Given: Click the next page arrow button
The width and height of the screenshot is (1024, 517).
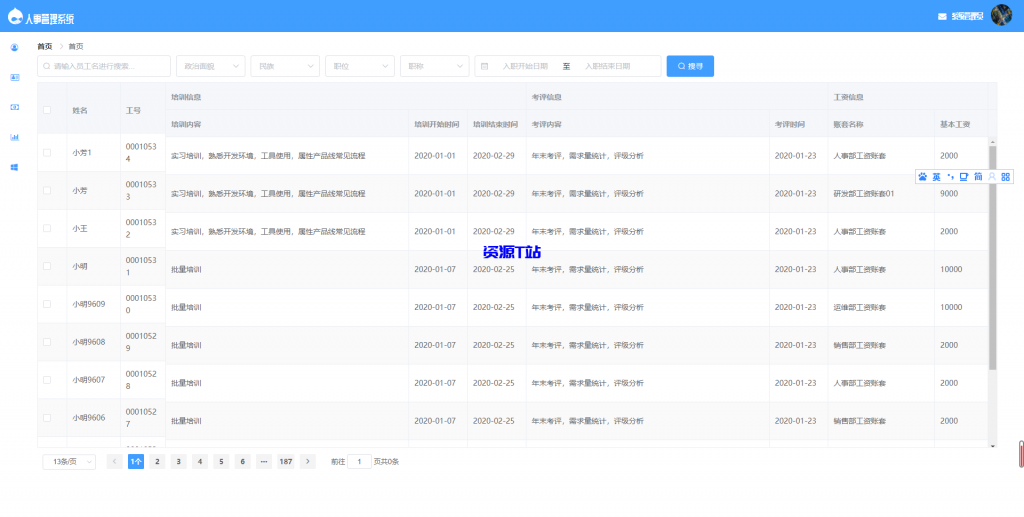Looking at the screenshot, I should [308, 461].
